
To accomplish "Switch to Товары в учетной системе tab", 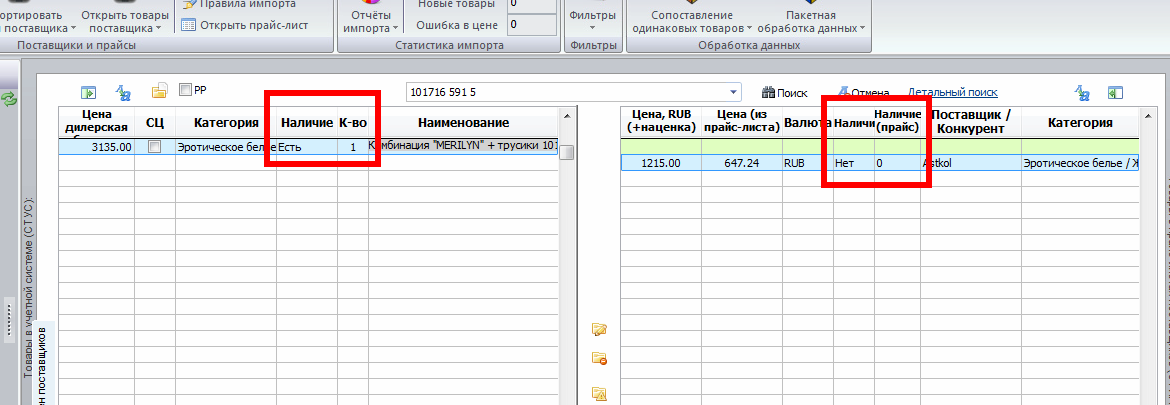I will click(28, 287).
